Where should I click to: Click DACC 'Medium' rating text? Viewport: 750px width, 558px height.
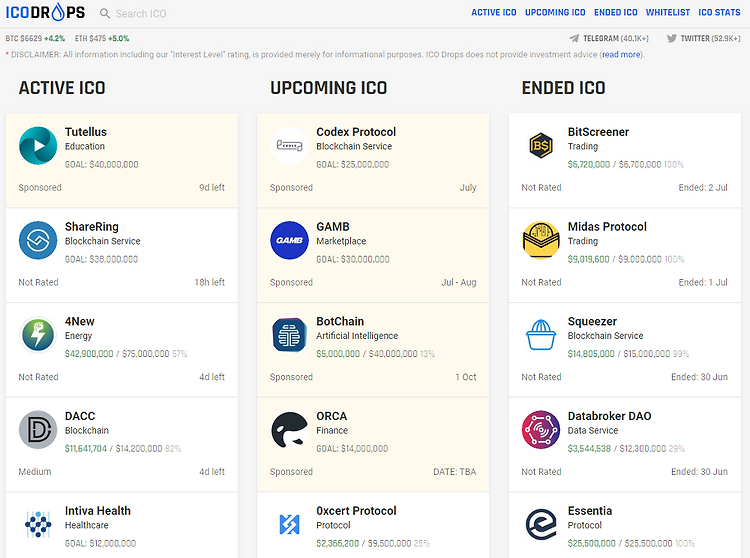pos(35,471)
